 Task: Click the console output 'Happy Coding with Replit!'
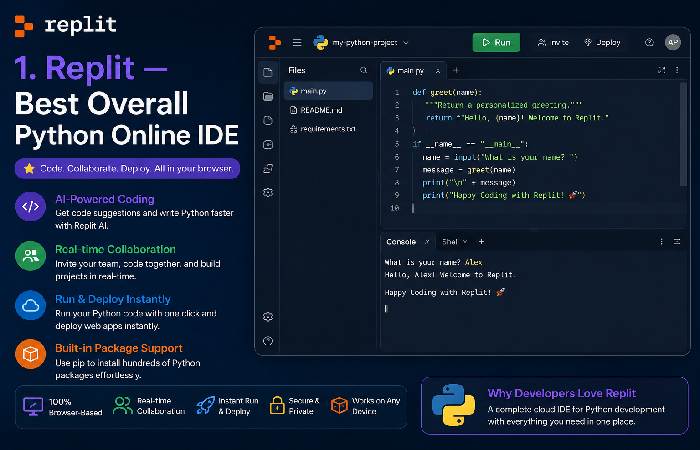445,292
